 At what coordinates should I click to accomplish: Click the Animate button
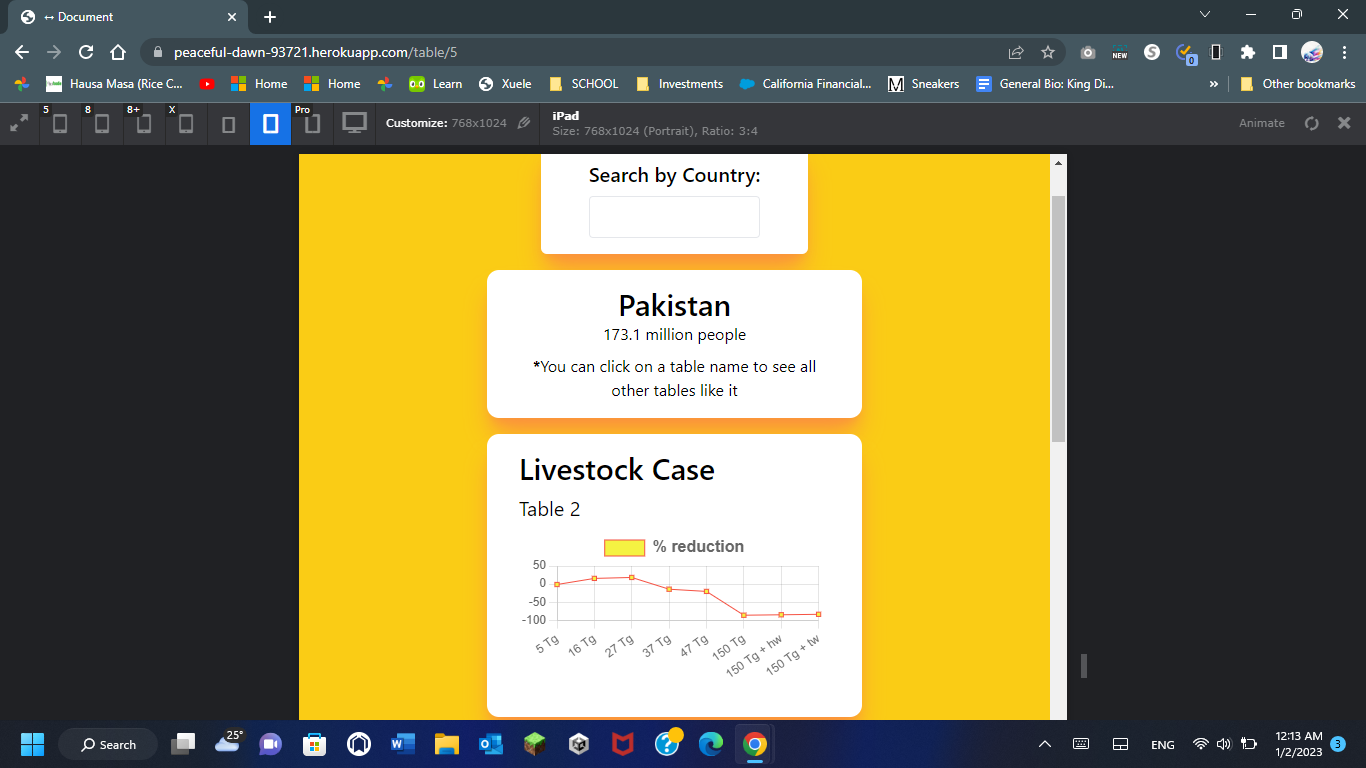coord(1262,123)
